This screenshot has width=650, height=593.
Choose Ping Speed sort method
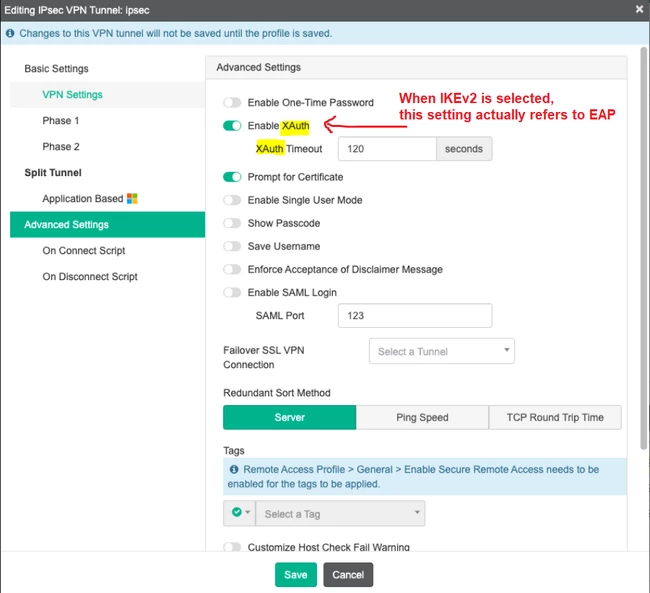click(422, 417)
